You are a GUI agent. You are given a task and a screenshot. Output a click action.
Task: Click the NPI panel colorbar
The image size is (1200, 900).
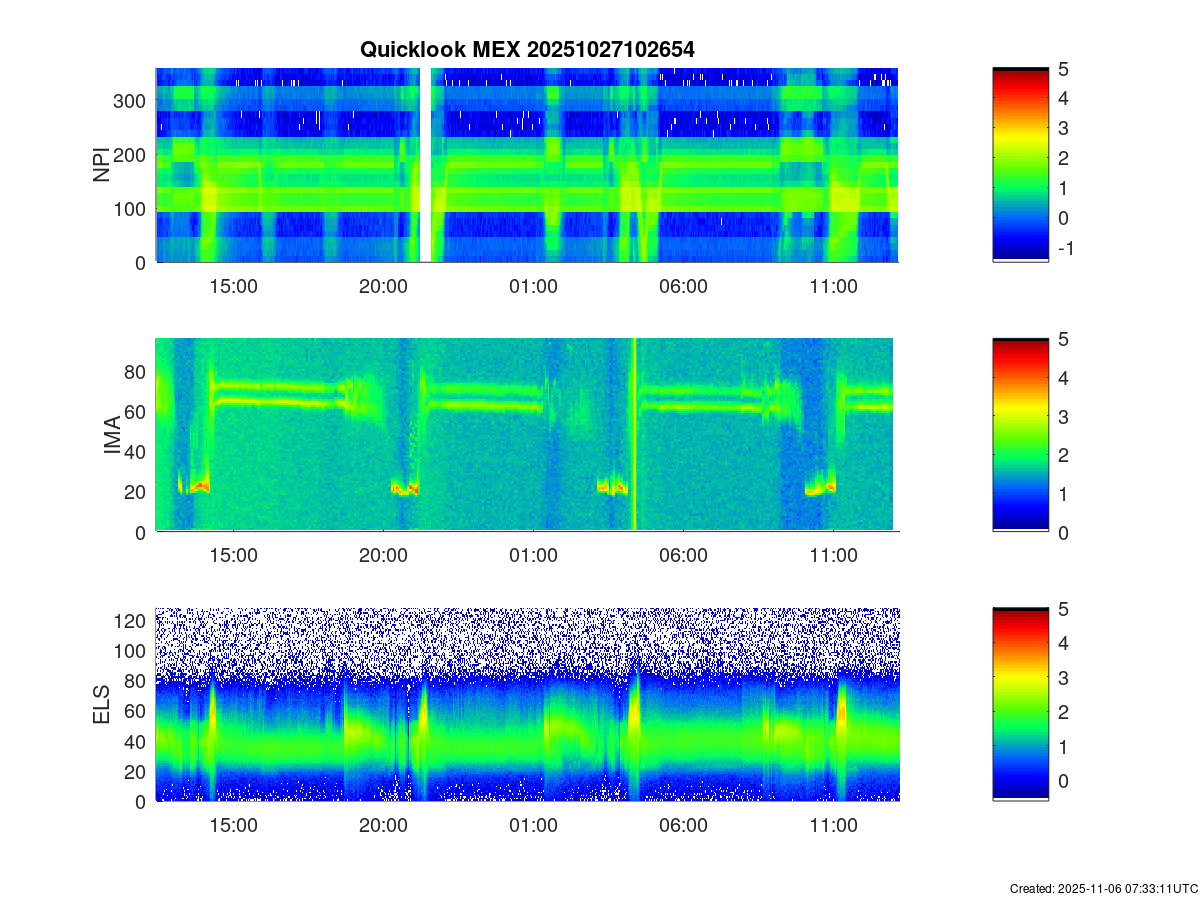tap(1020, 165)
